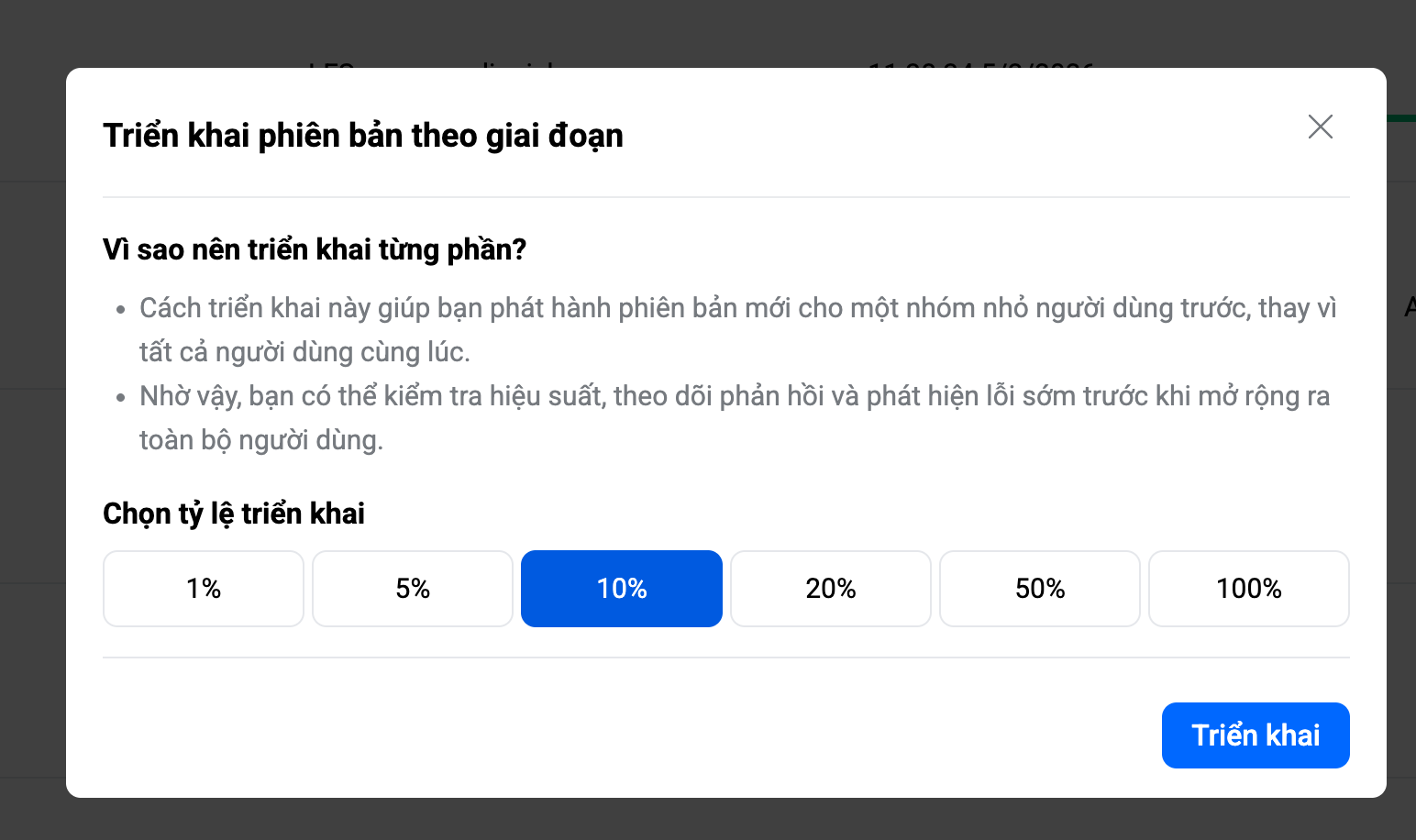The height and width of the screenshot is (840, 1416).
Task: Click the text line "toàn bộ người dùng."
Action: click(261, 440)
